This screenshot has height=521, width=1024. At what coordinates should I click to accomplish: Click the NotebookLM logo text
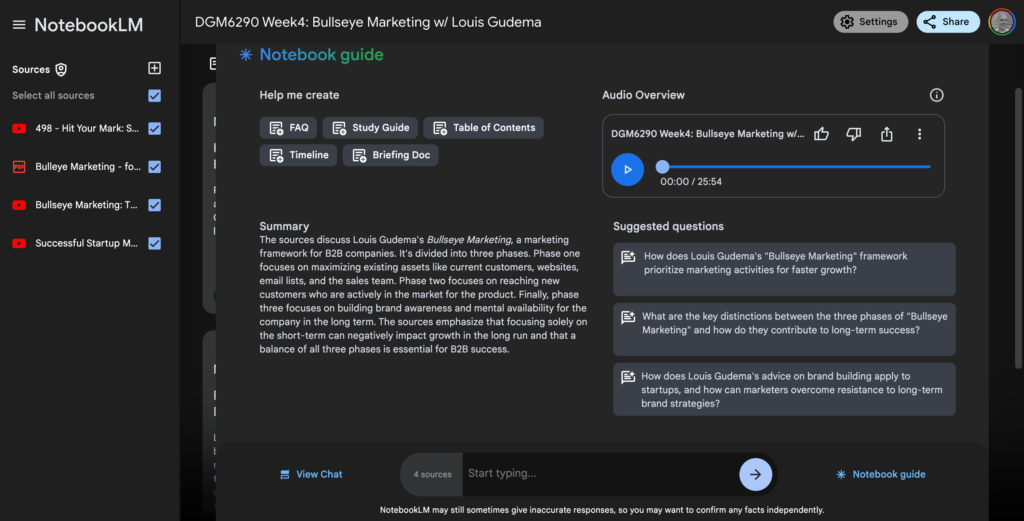point(88,25)
